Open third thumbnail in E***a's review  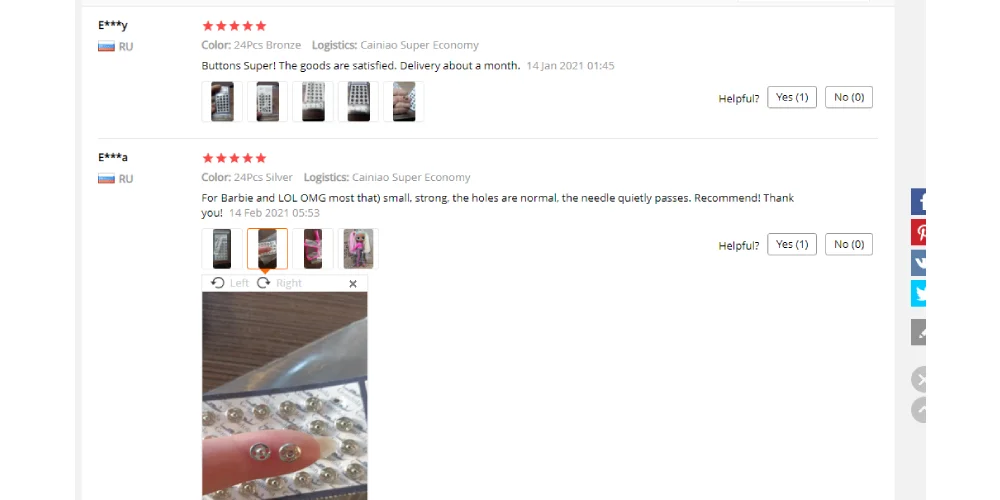313,249
